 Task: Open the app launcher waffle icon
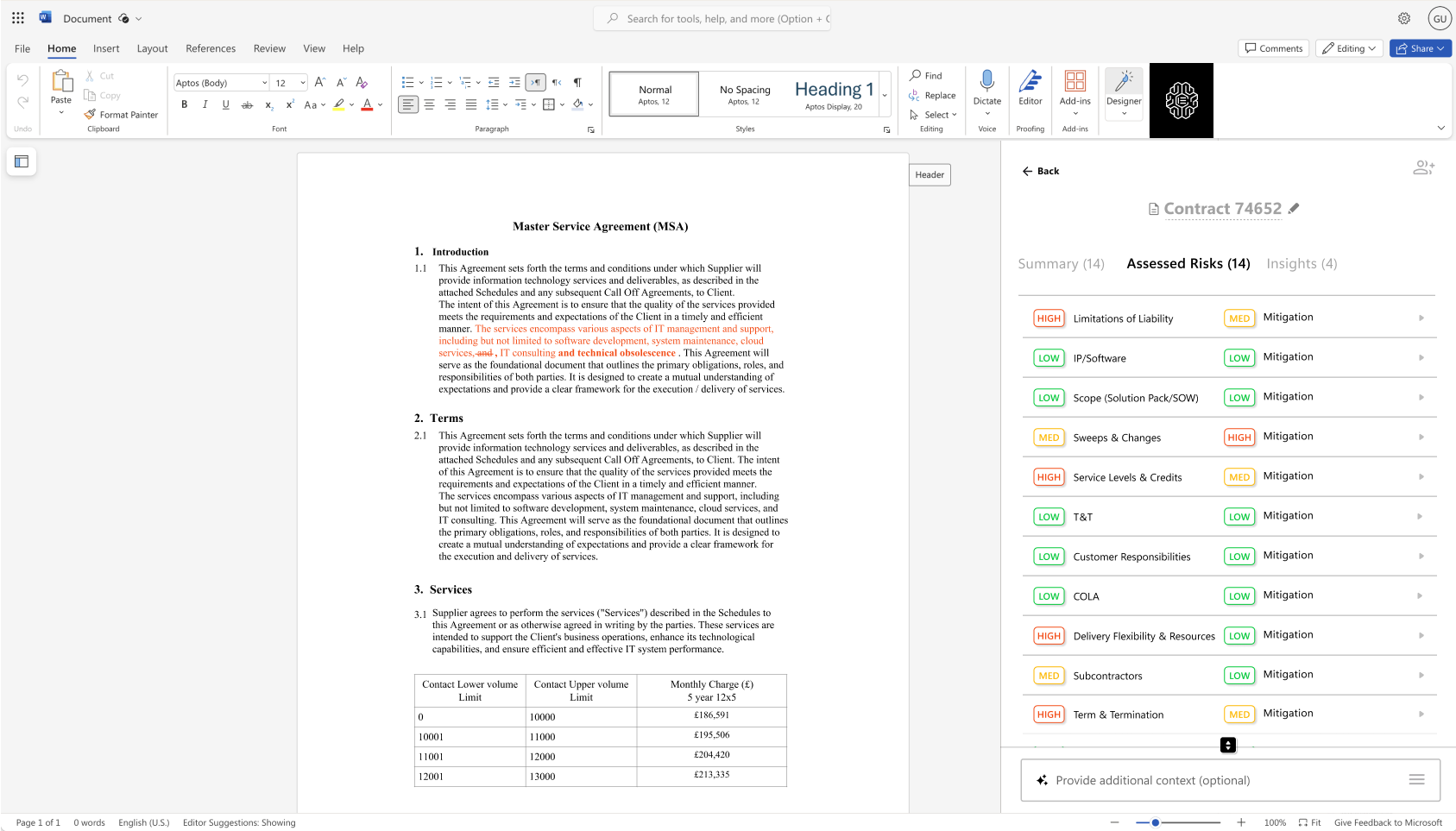[x=18, y=18]
